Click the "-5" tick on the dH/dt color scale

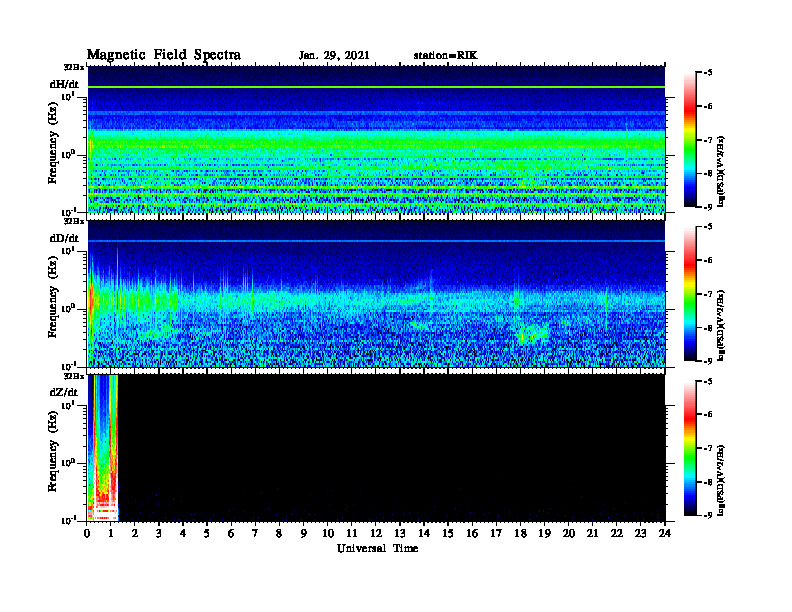click(708, 73)
